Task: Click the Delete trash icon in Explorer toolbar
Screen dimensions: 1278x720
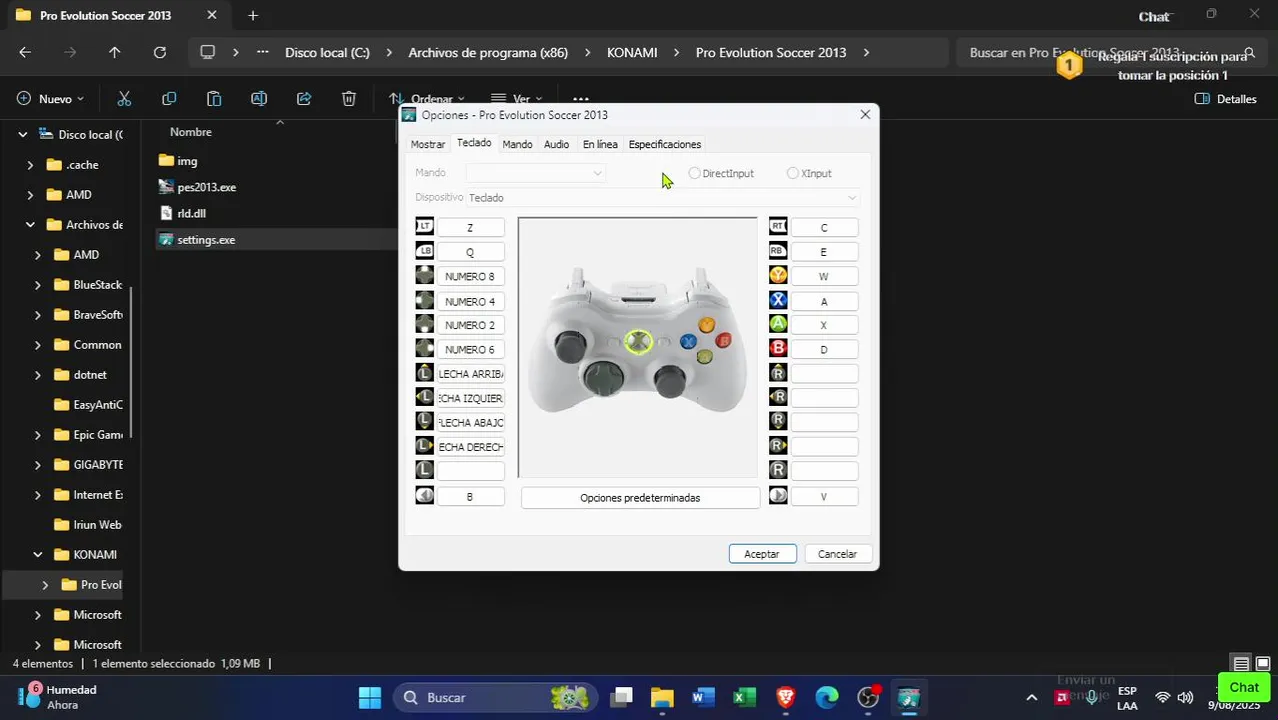Action: pos(349,99)
